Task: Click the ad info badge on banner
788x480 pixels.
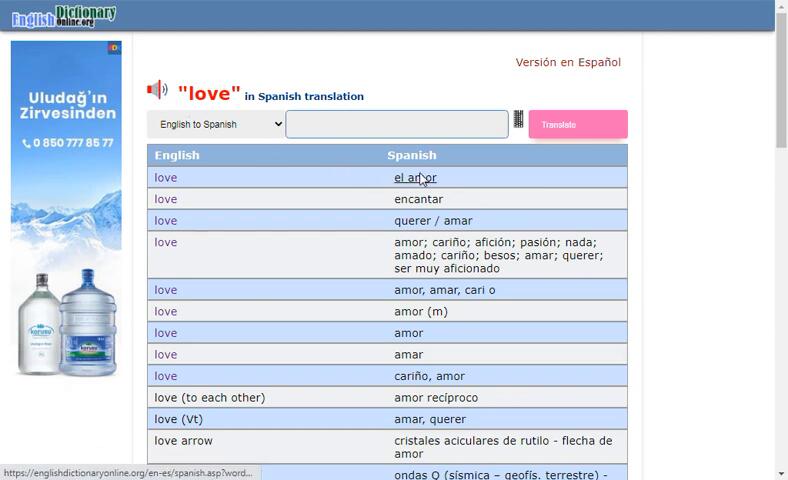Action: pyautogui.click(x=114, y=48)
